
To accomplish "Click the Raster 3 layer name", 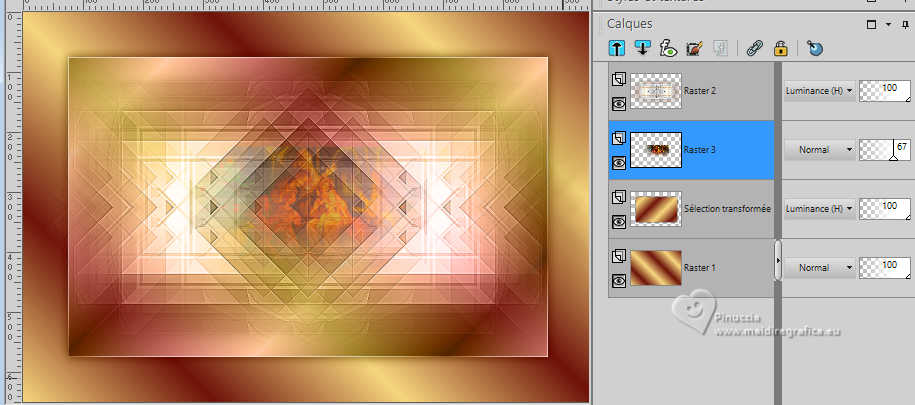I will [x=700, y=150].
